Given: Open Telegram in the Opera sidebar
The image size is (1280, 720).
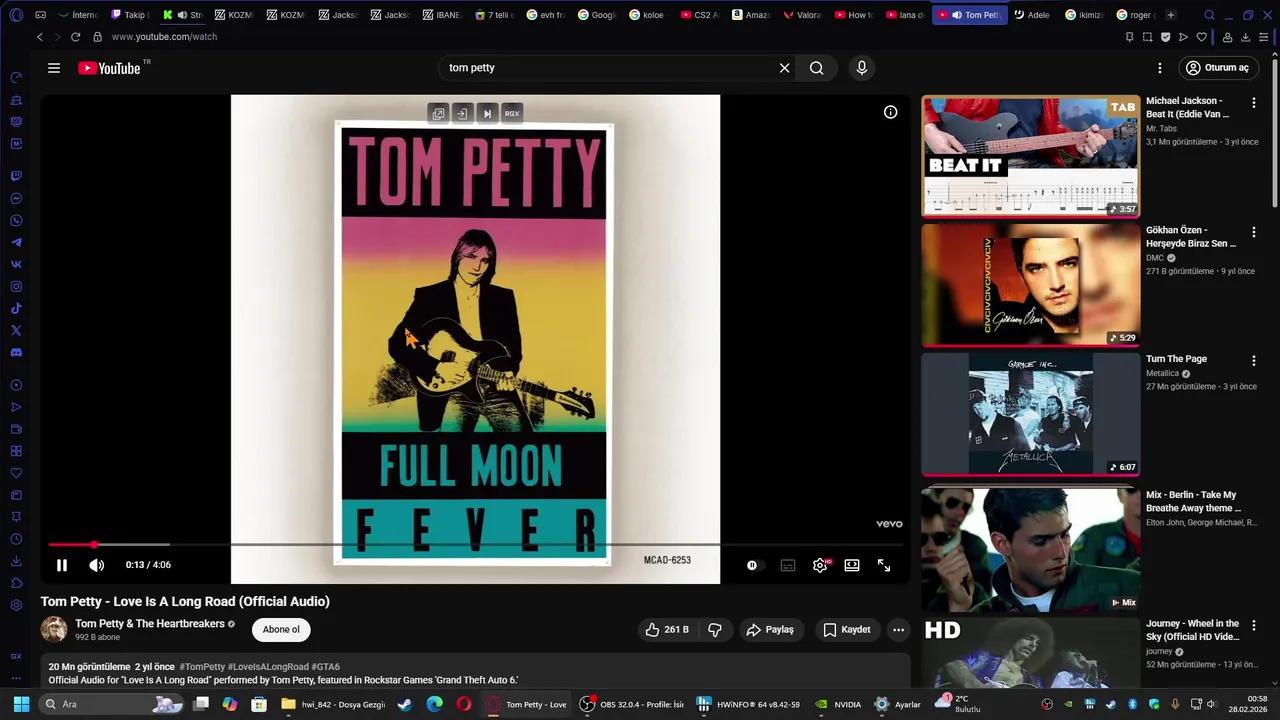Looking at the screenshot, I should pos(16,243).
